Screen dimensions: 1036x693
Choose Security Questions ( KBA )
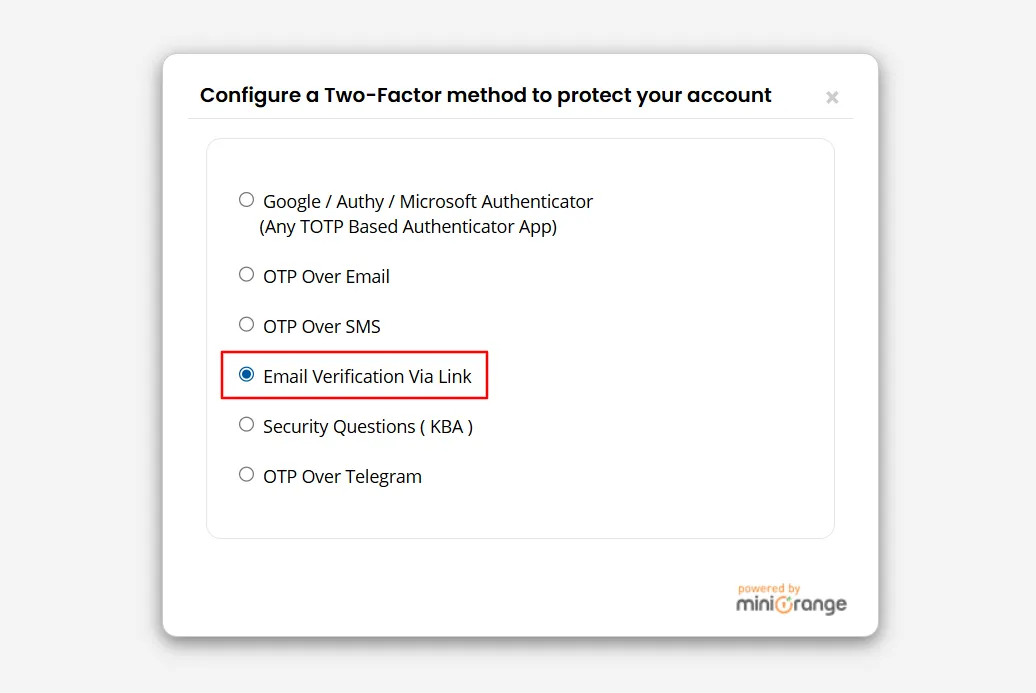tap(246, 424)
